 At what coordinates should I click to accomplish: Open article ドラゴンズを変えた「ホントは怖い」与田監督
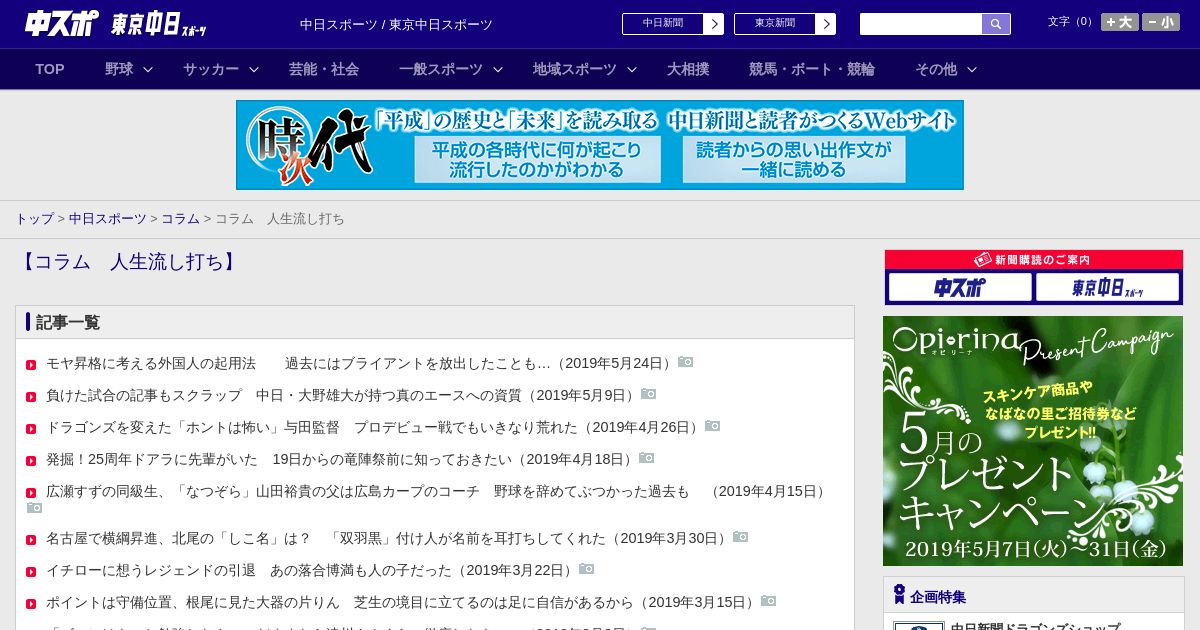click(373, 427)
